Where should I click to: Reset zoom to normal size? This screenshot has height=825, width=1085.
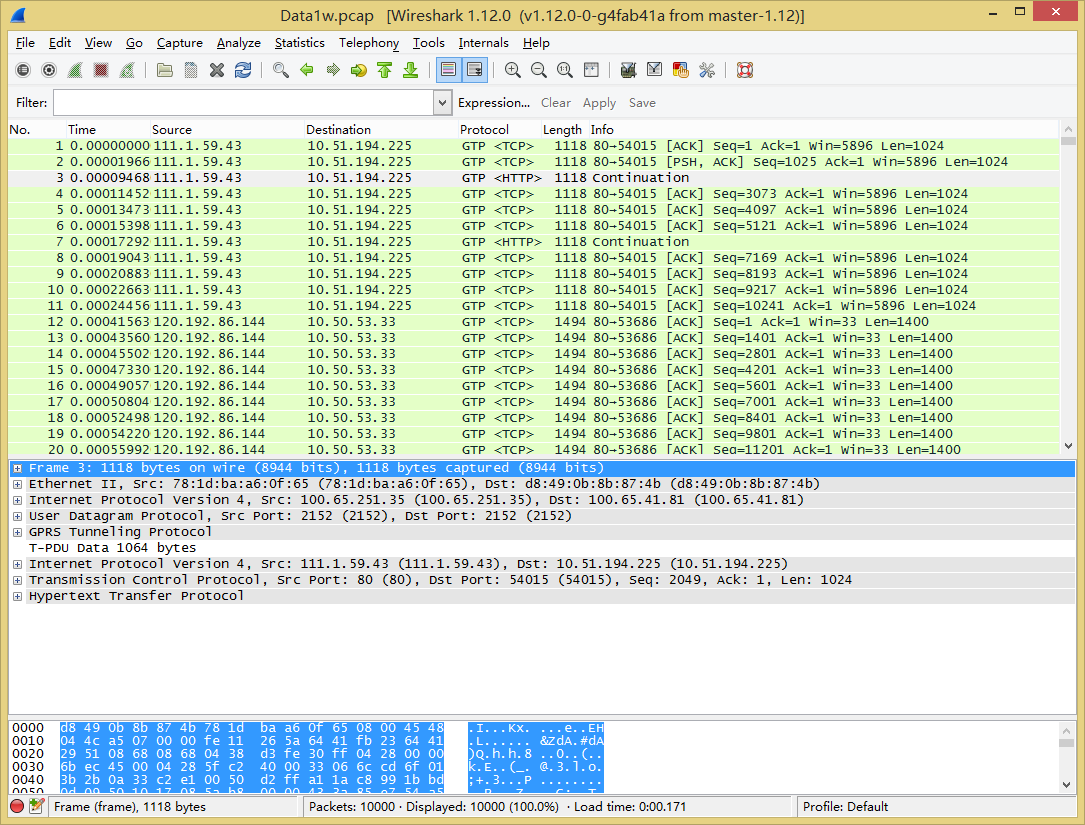click(x=565, y=70)
